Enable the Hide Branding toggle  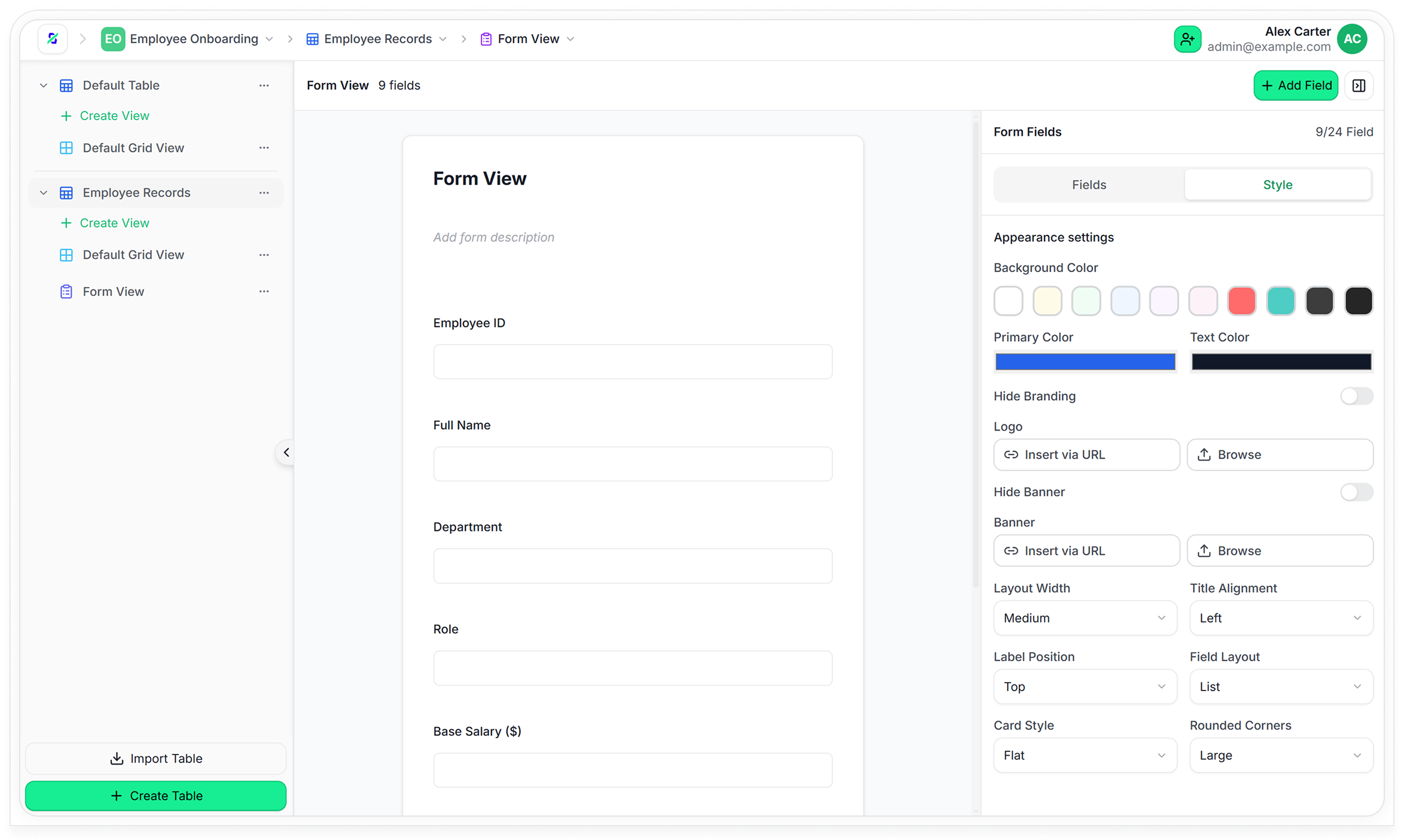click(1356, 396)
